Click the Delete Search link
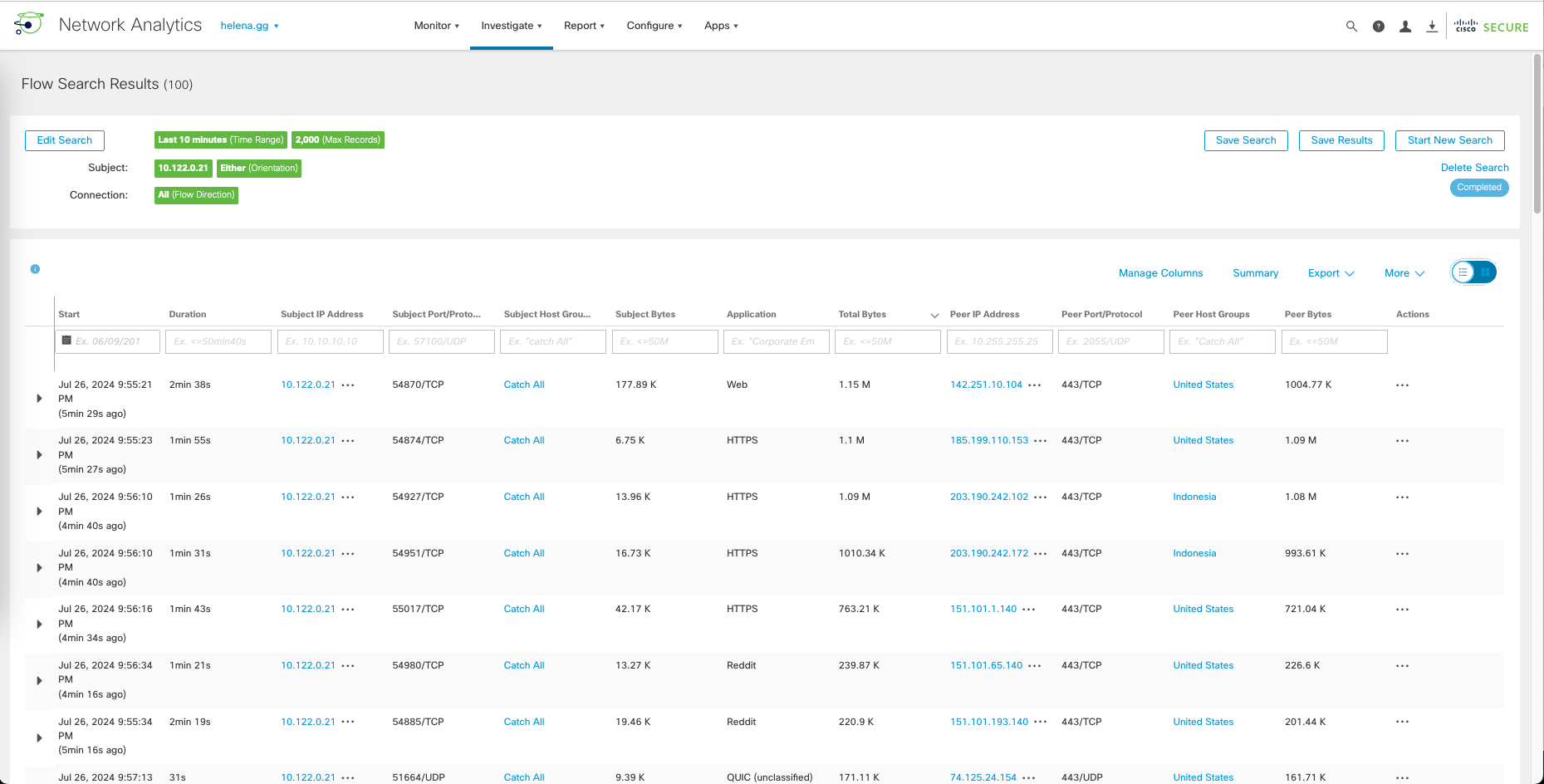The width and height of the screenshot is (1544, 784). tap(1474, 168)
